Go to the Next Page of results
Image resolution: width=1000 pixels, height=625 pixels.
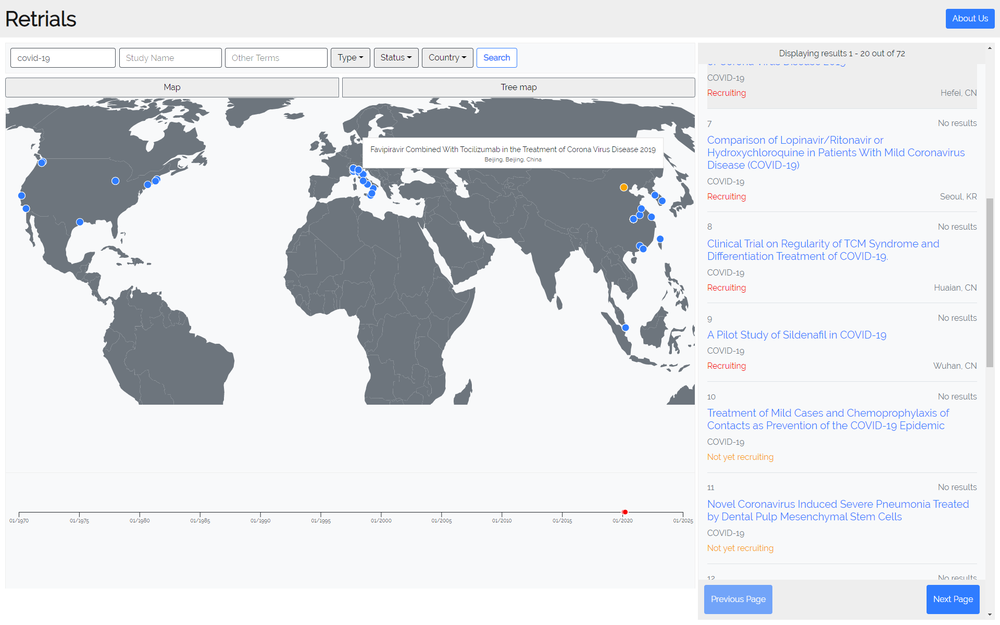952,600
